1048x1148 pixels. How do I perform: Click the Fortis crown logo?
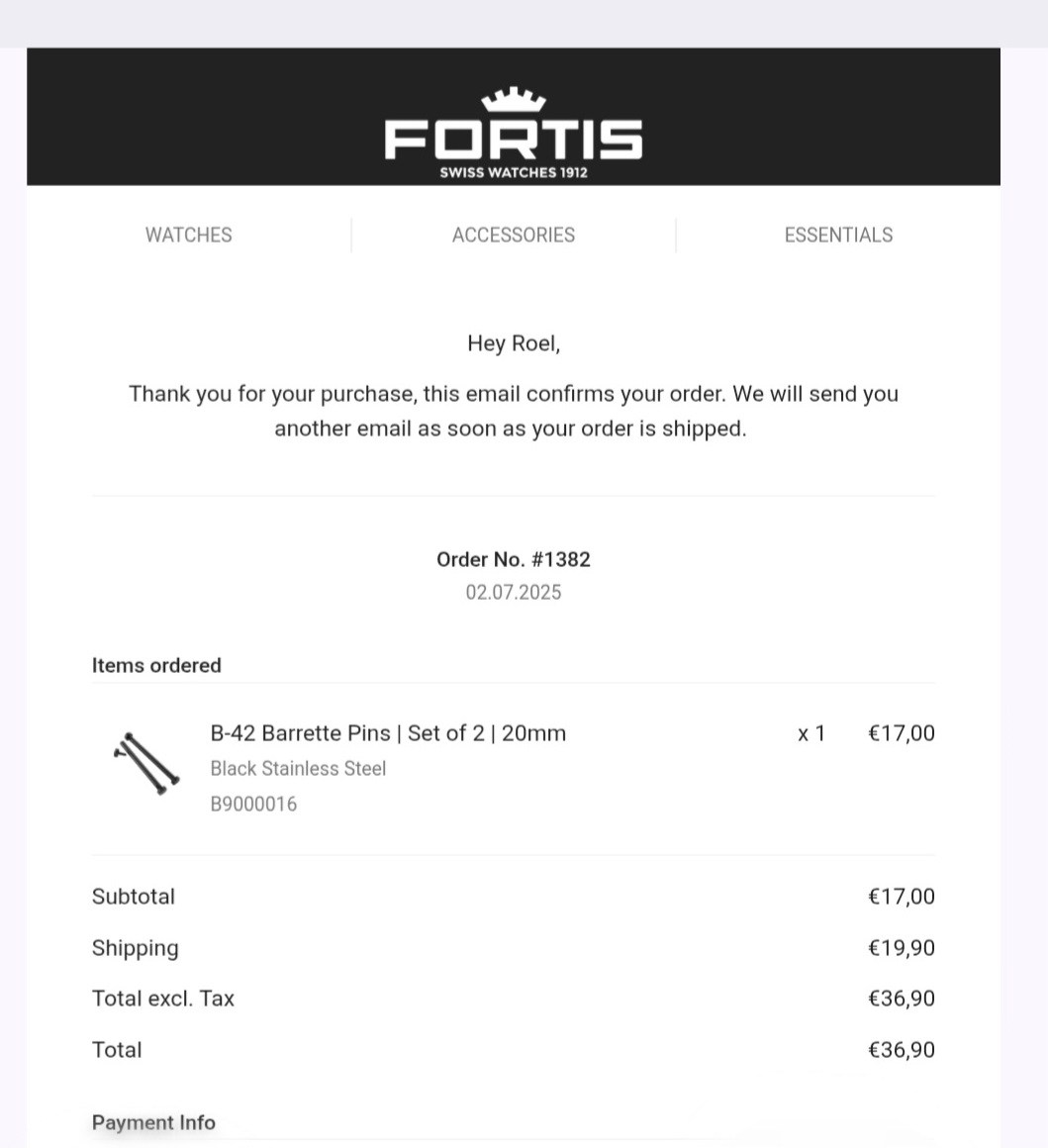(x=514, y=132)
